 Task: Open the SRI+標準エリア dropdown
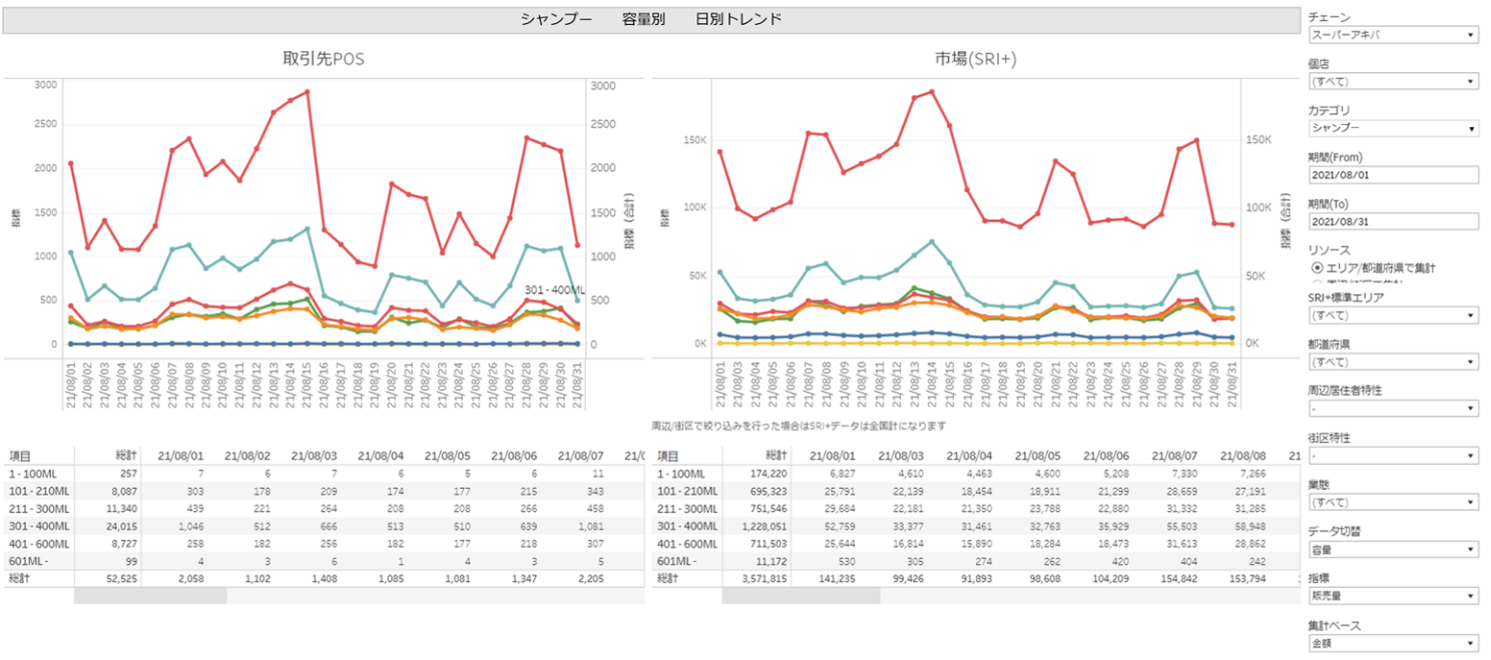click(x=1393, y=315)
